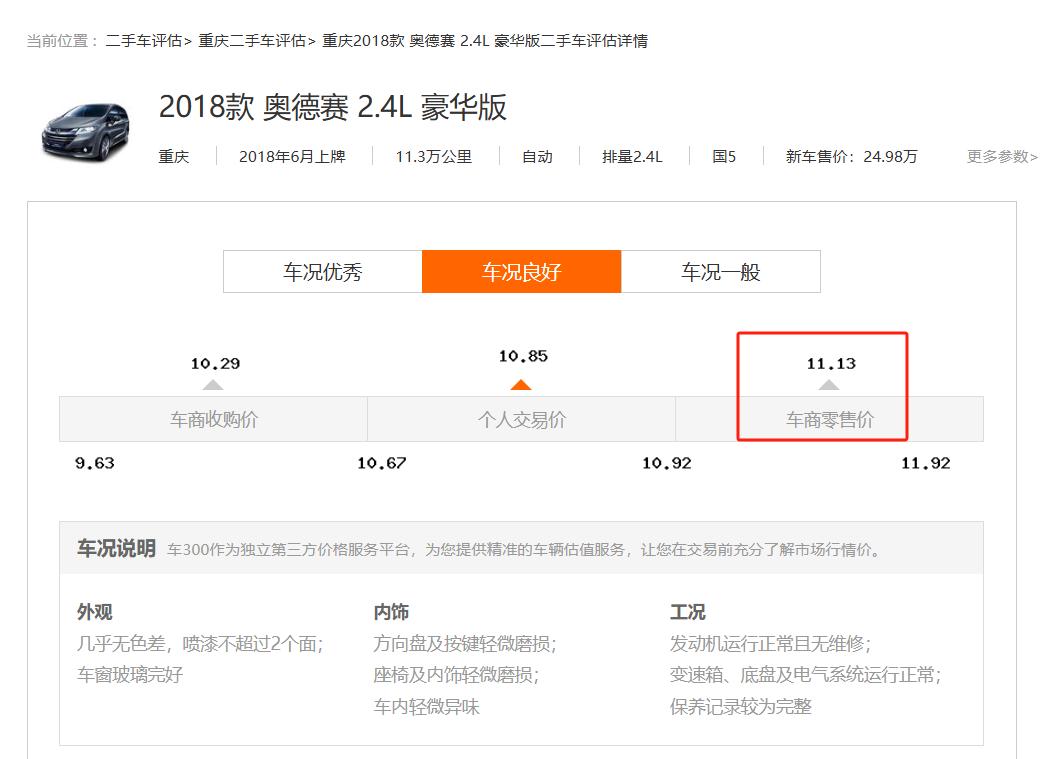Go to 重庆二手车评估 breadcrumb link
Screen dimensions: 1042x759
click(252, 41)
